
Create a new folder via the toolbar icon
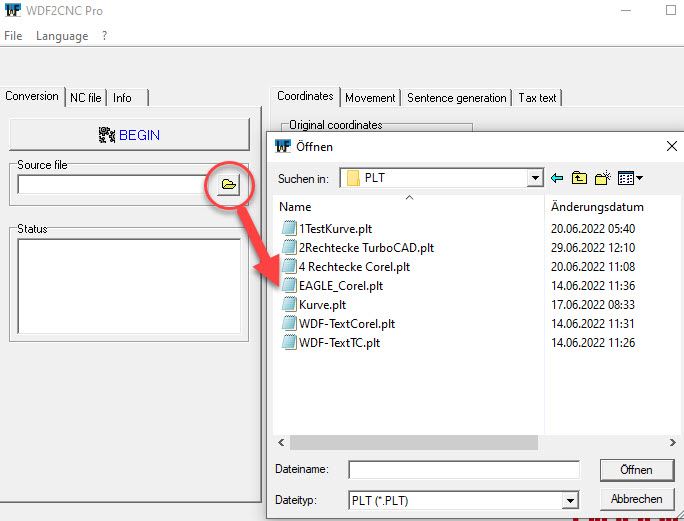(602, 178)
